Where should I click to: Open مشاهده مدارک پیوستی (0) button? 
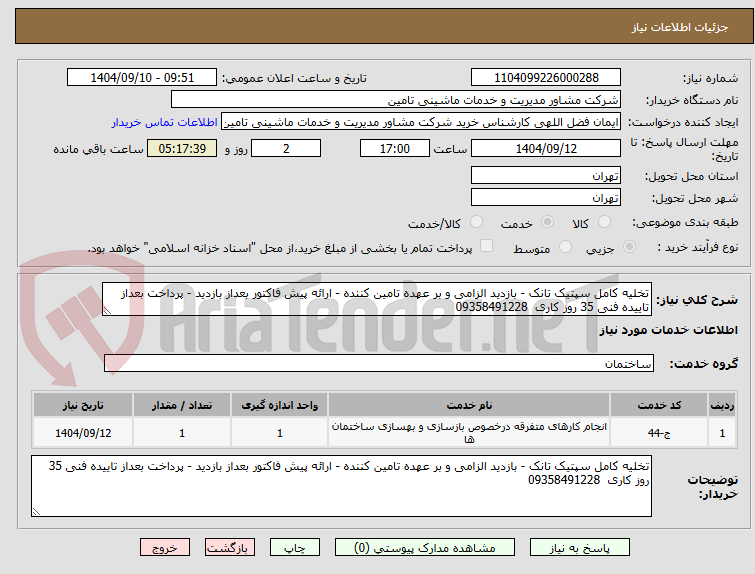click(x=425, y=548)
